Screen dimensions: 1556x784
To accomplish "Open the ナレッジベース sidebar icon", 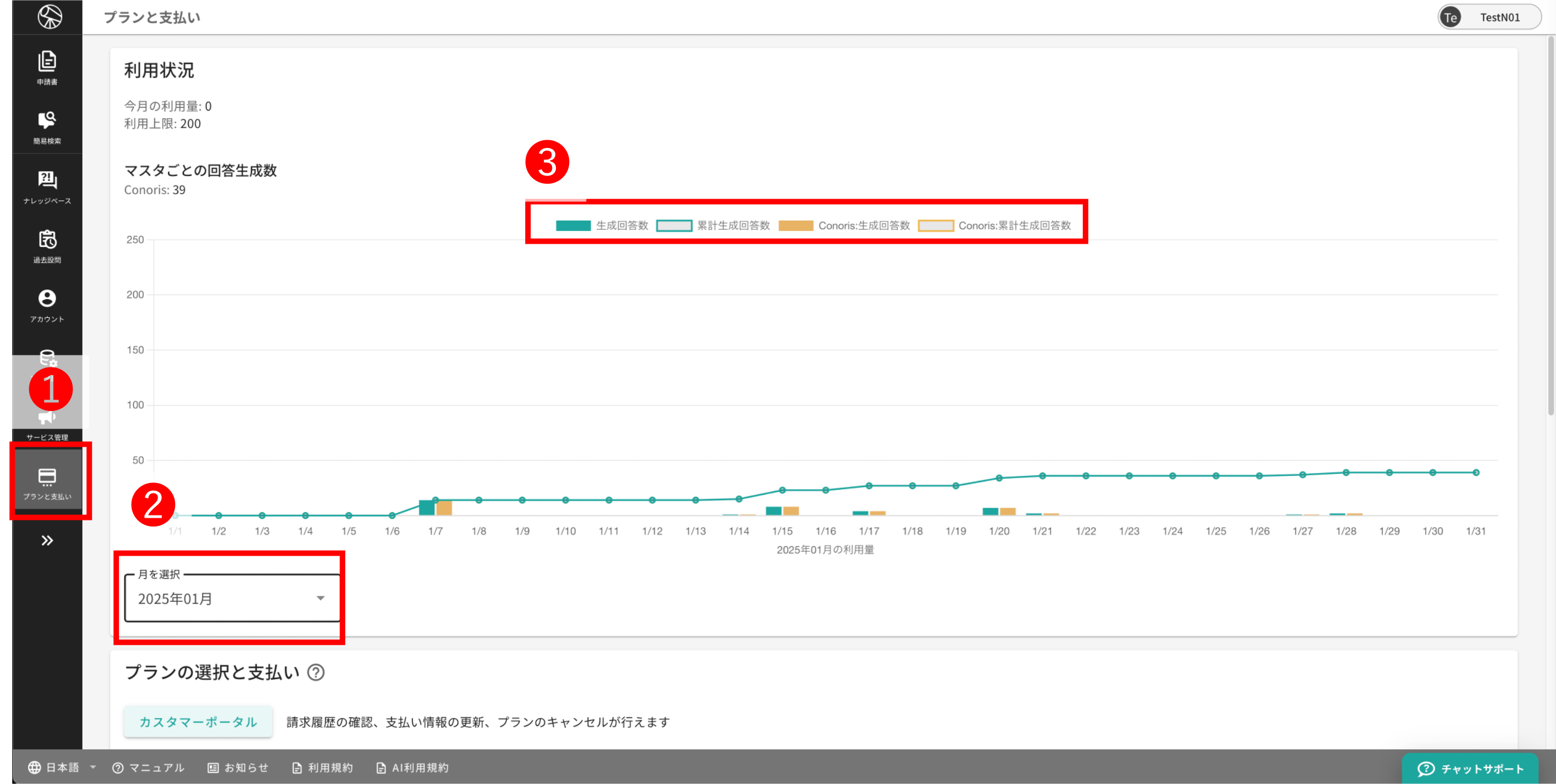I will pos(47,186).
